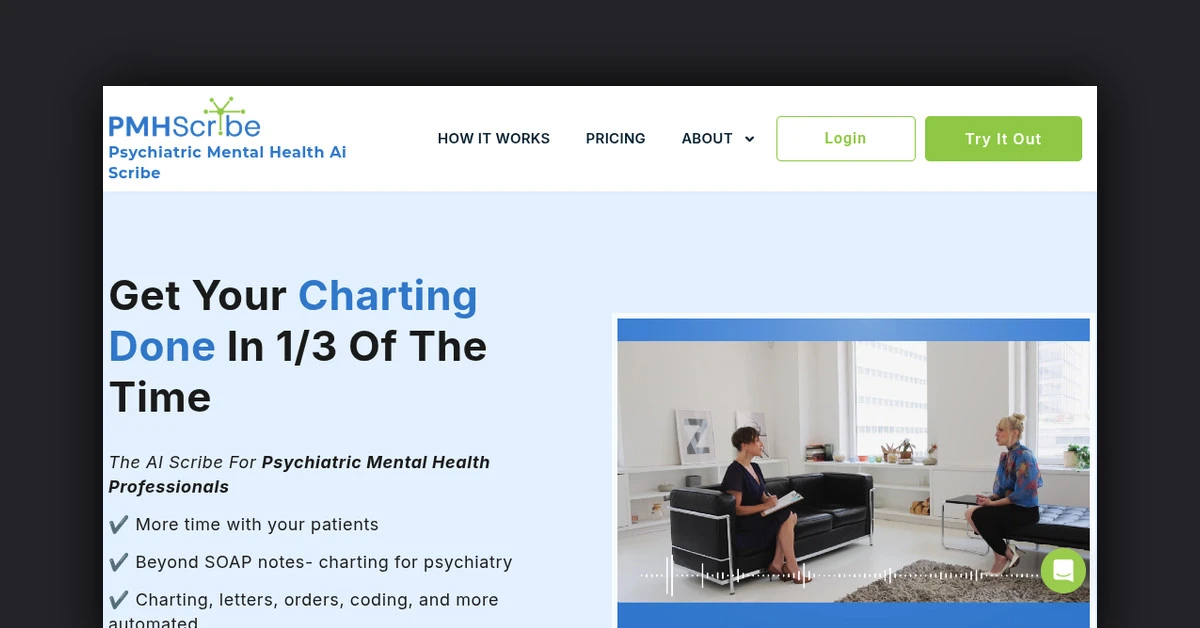Viewport: 1200px width, 628px height.
Task: Click the AI Scribe For Psychiatric subtitle
Action: coord(299,474)
